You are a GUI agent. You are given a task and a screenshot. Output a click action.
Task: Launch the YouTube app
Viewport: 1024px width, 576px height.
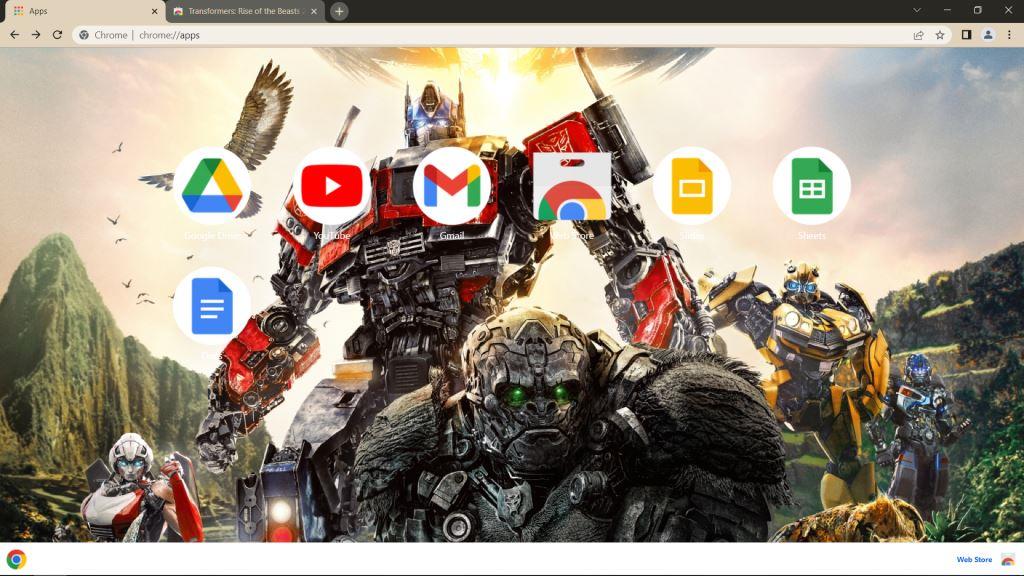332,186
